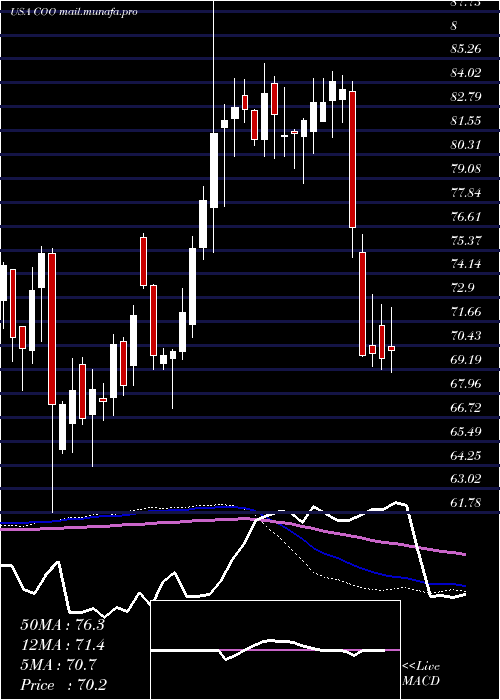
Task: Click the 74.14 price axis label
Action: coord(466,264)
